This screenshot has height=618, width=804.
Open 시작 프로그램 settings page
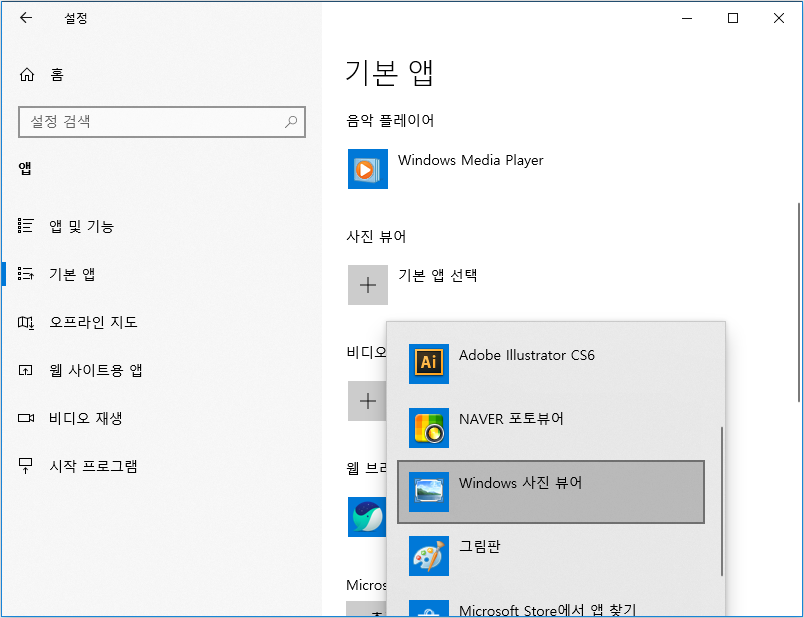click(93, 466)
